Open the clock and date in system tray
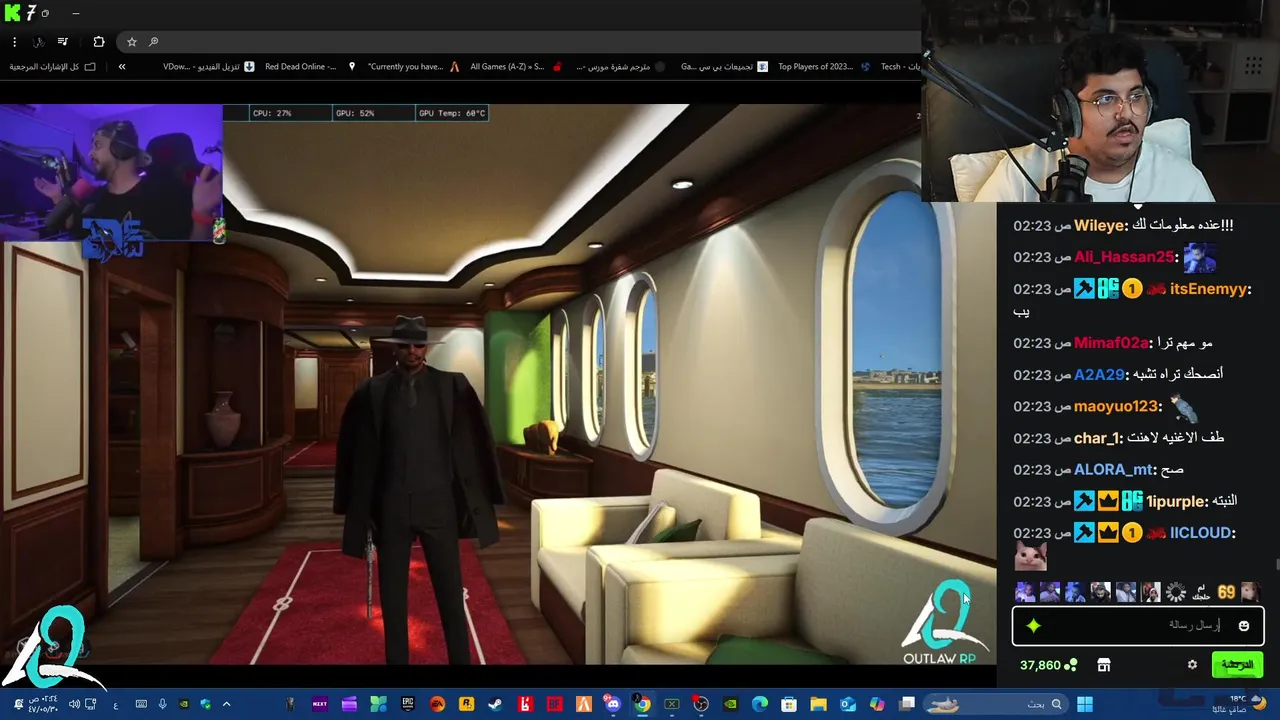This screenshot has height=720, width=1280. (43, 704)
